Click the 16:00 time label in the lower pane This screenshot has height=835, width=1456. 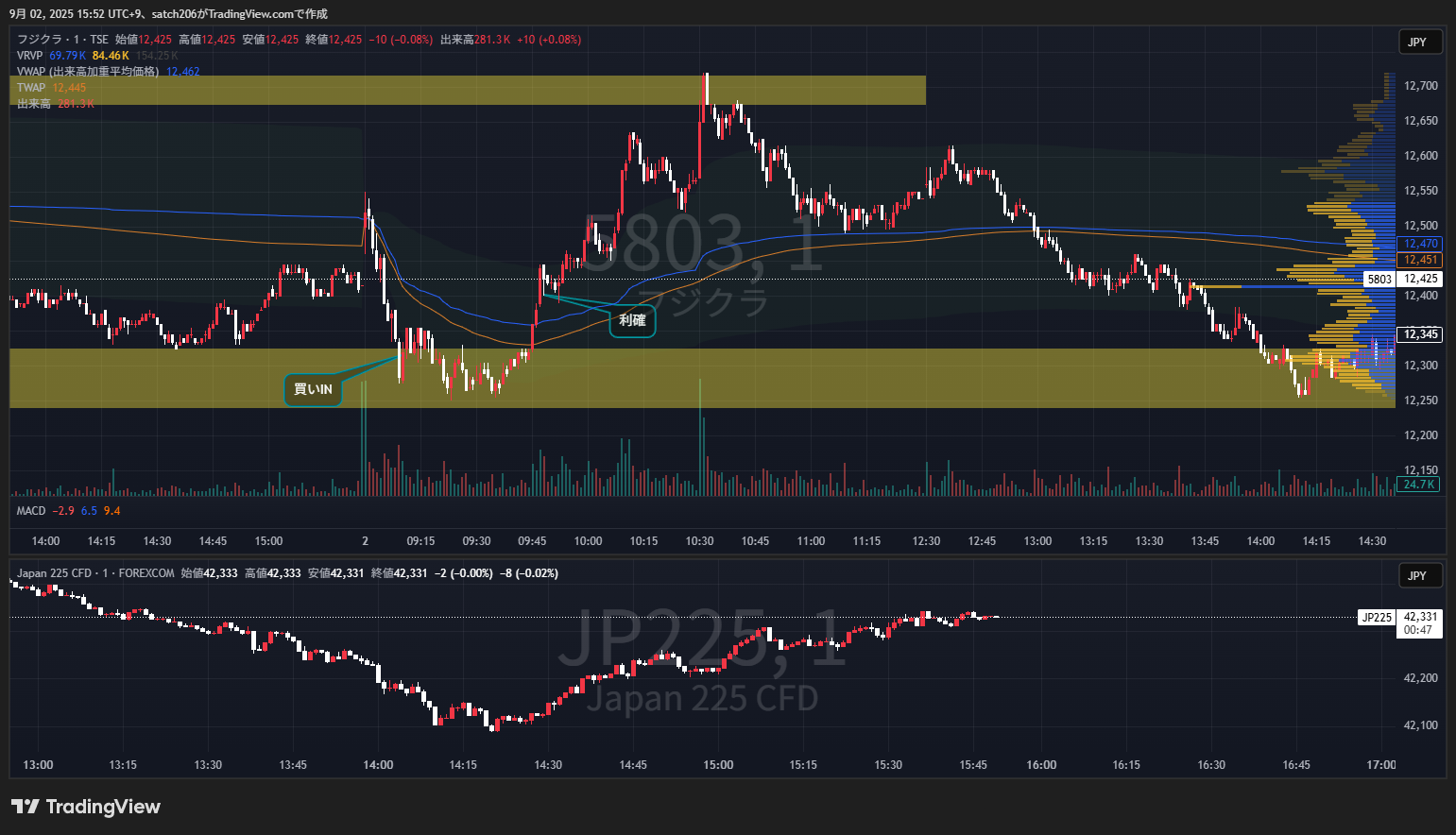[1041, 765]
